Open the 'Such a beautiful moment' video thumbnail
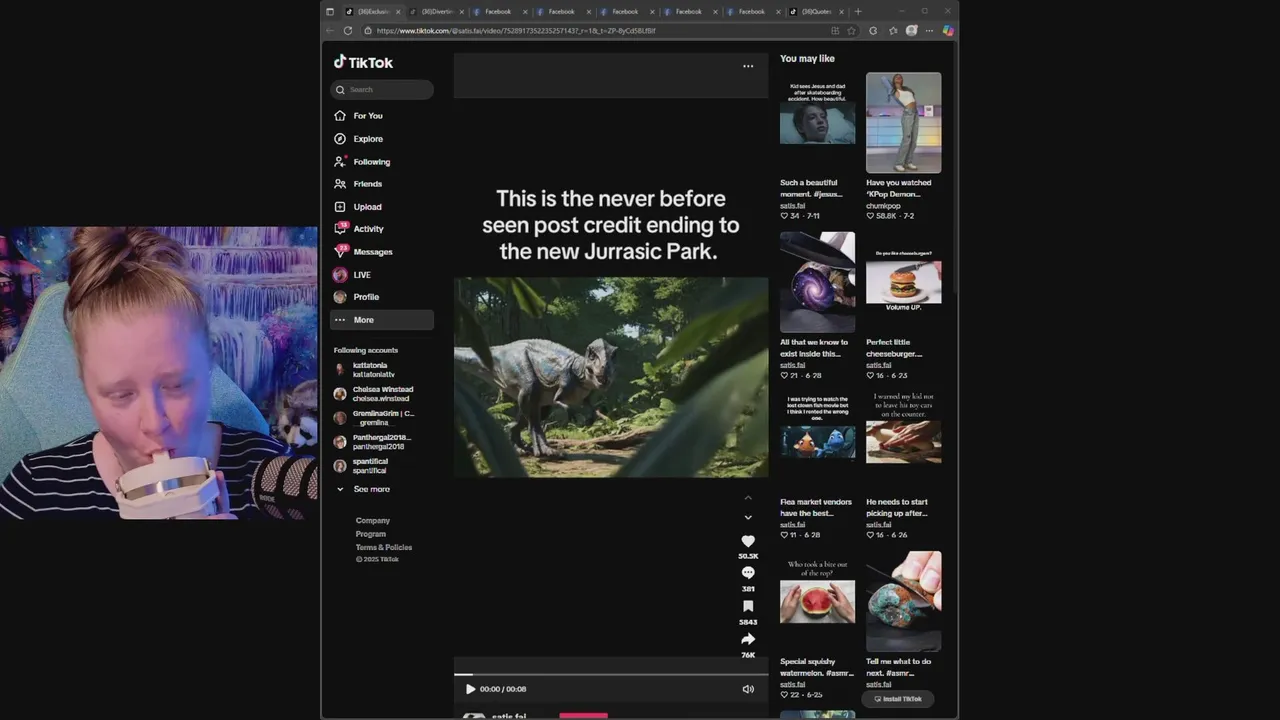Screen dimensions: 1280x720 [x=818, y=122]
